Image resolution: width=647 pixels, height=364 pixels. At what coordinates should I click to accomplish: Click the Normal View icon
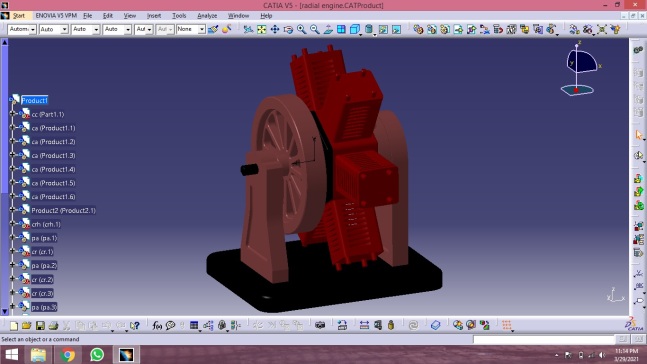pos(328,29)
